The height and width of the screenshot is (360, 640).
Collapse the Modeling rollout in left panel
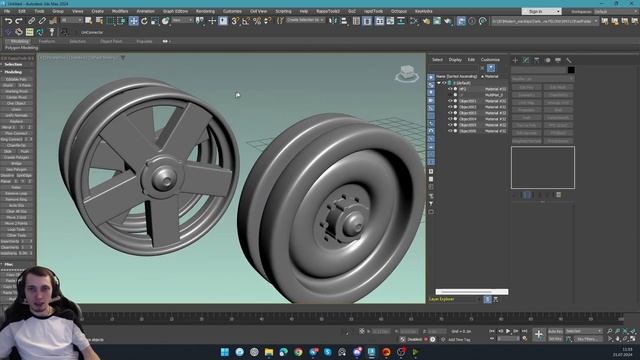pos(13,72)
